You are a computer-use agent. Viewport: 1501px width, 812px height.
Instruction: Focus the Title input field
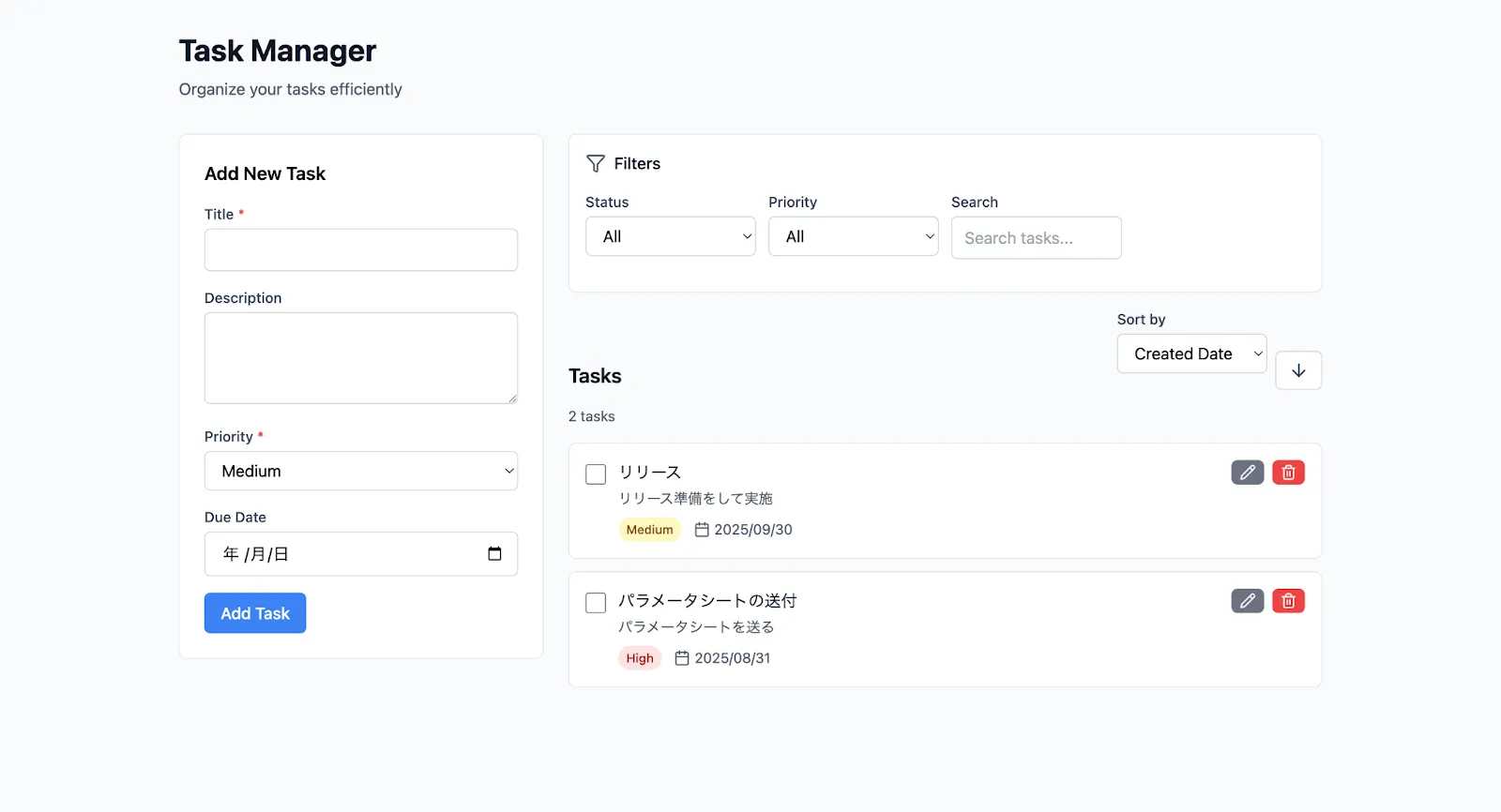coord(361,250)
